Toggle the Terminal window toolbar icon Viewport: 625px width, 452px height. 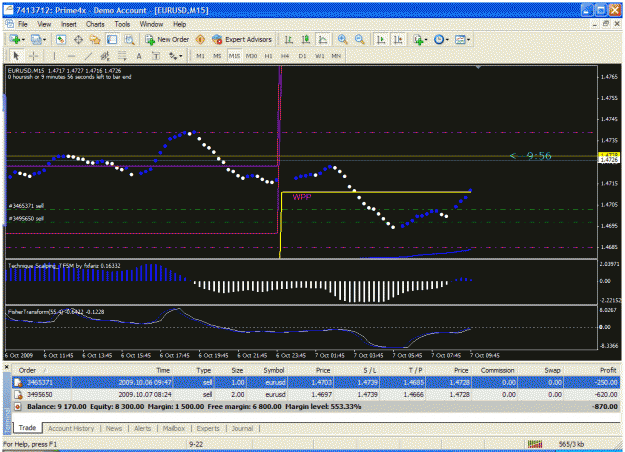pos(112,39)
